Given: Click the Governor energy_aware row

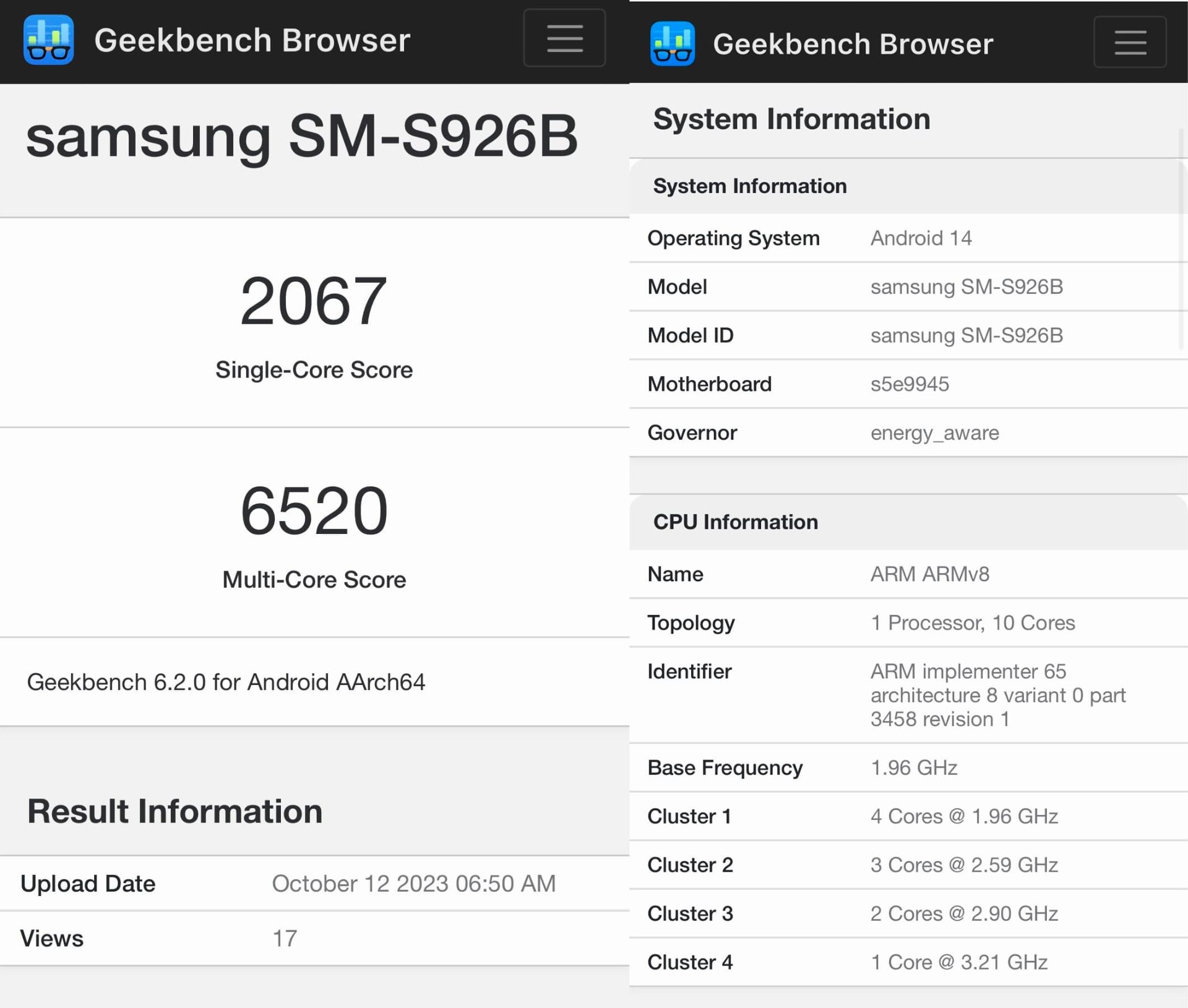Looking at the screenshot, I should (x=934, y=433).
